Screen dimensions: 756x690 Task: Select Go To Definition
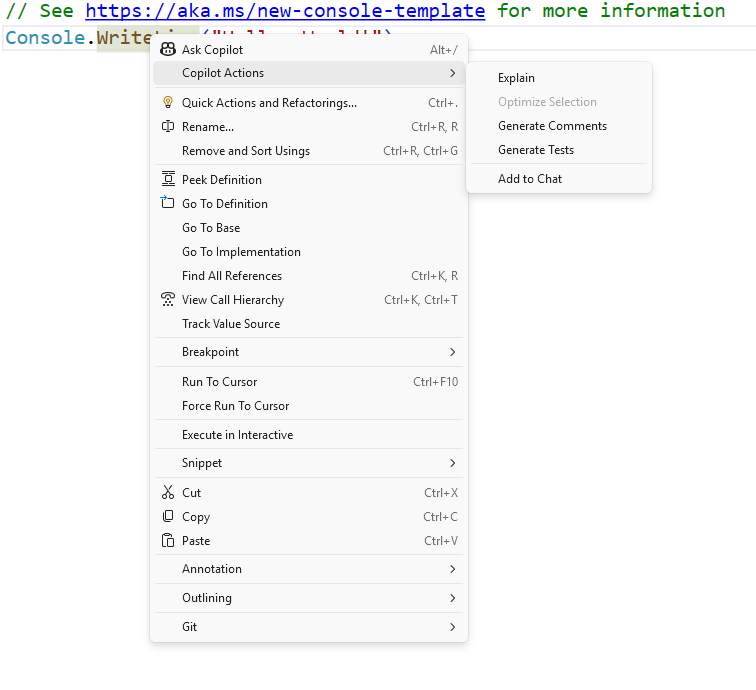tap(309, 204)
